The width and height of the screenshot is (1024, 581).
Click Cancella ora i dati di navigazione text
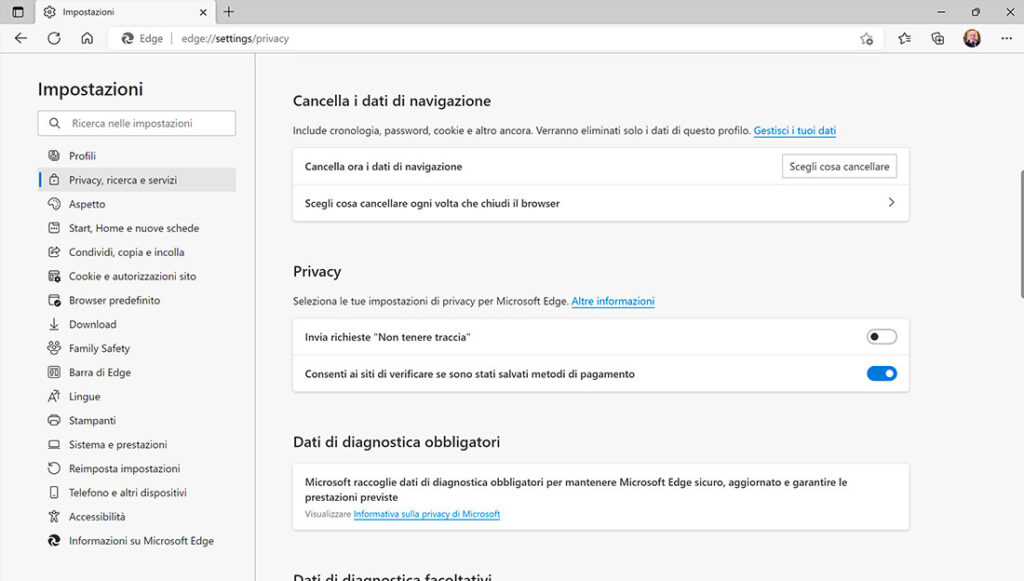(x=383, y=166)
